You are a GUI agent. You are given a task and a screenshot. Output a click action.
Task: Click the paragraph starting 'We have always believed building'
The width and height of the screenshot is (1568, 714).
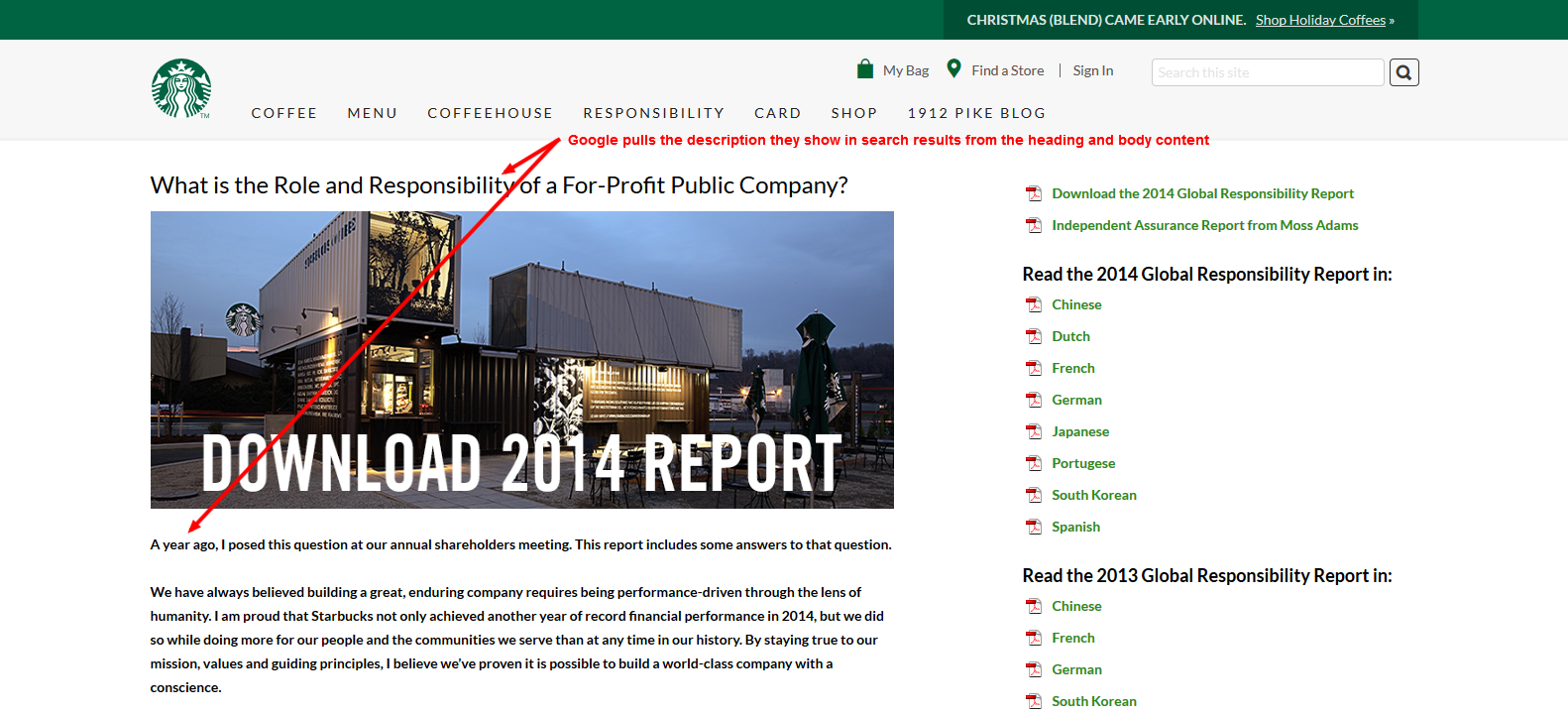pos(517,640)
